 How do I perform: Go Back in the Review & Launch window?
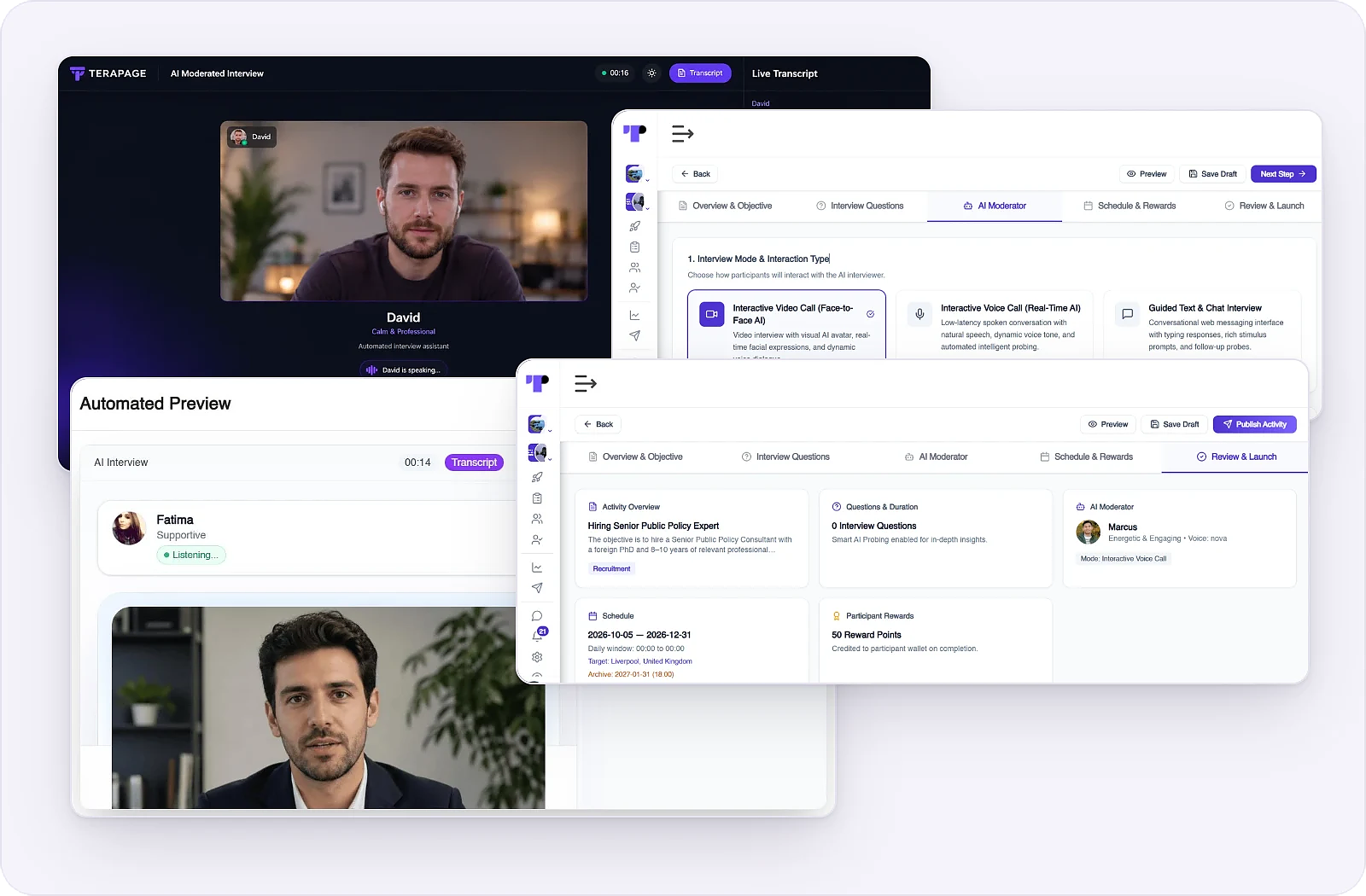pyautogui.click(x=598, y=424)
